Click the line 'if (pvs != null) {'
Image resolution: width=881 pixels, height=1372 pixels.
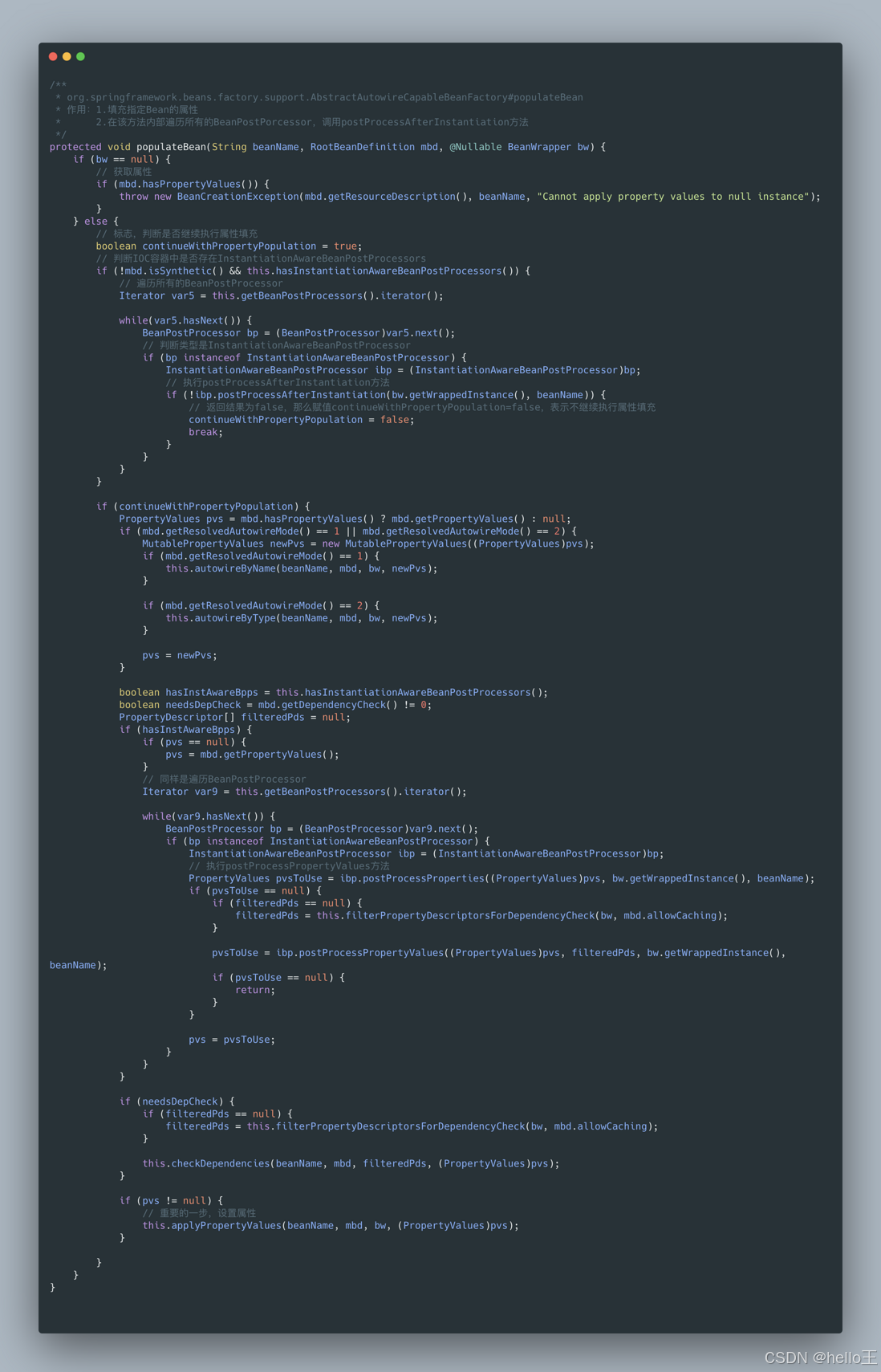pyautogui.click(x=171, y=1201)
